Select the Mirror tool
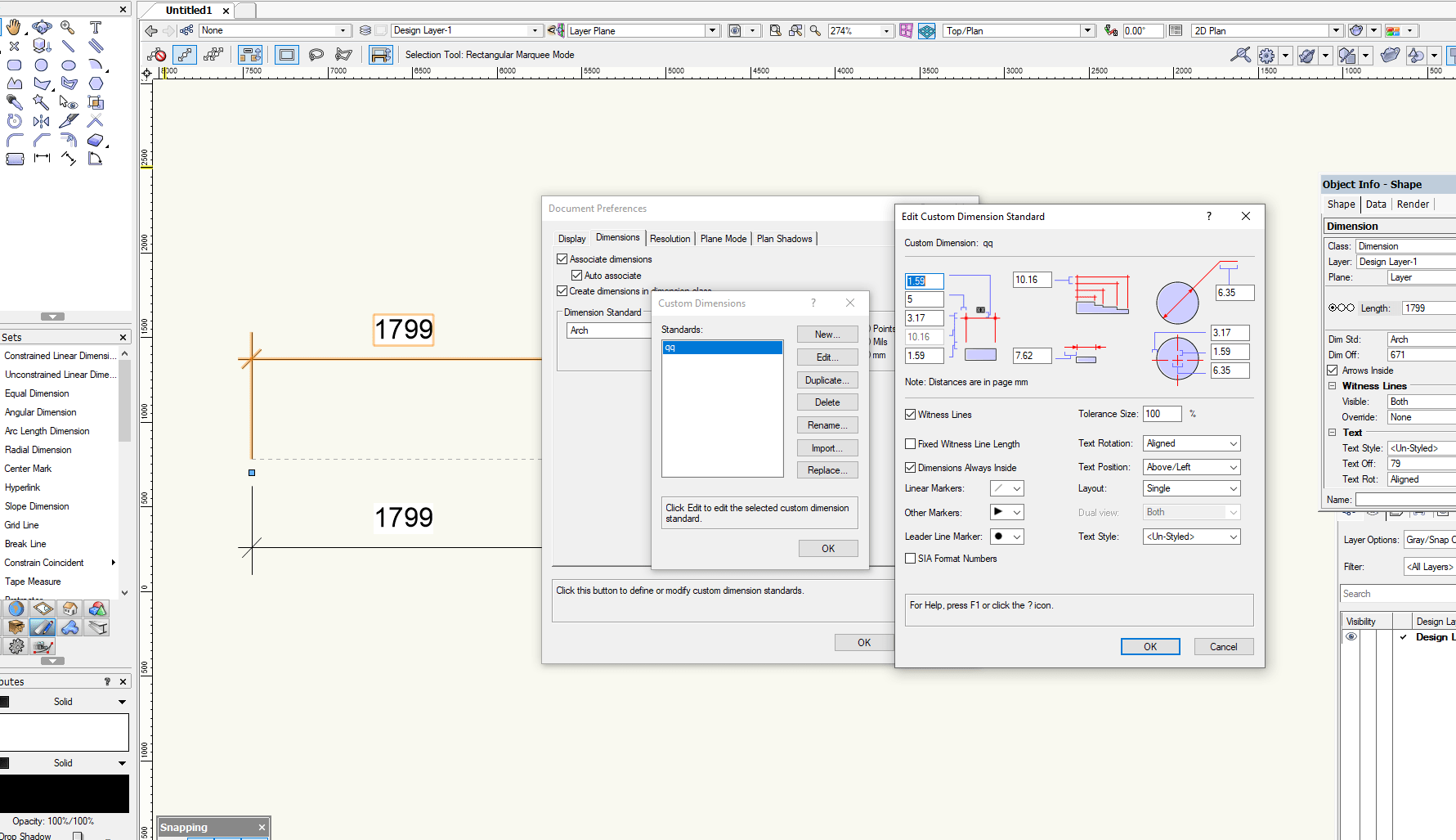The image size is (1456, 840). 40,121
